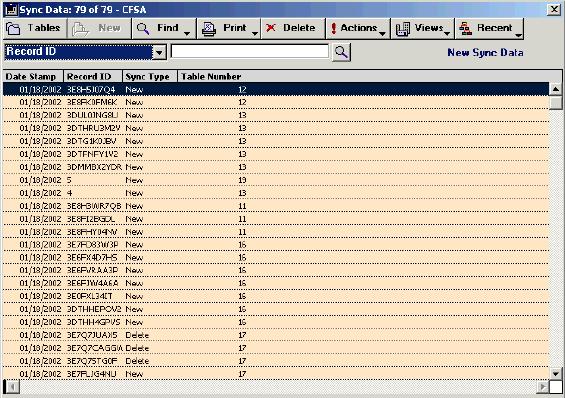
Task: Select record 3E0FXL34IT
Action: point(276,296)
